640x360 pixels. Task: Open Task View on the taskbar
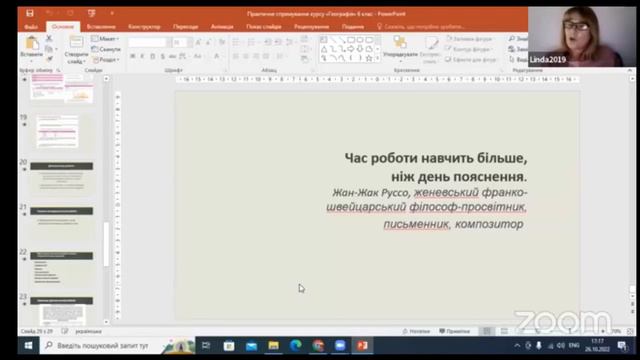[206, 346]
